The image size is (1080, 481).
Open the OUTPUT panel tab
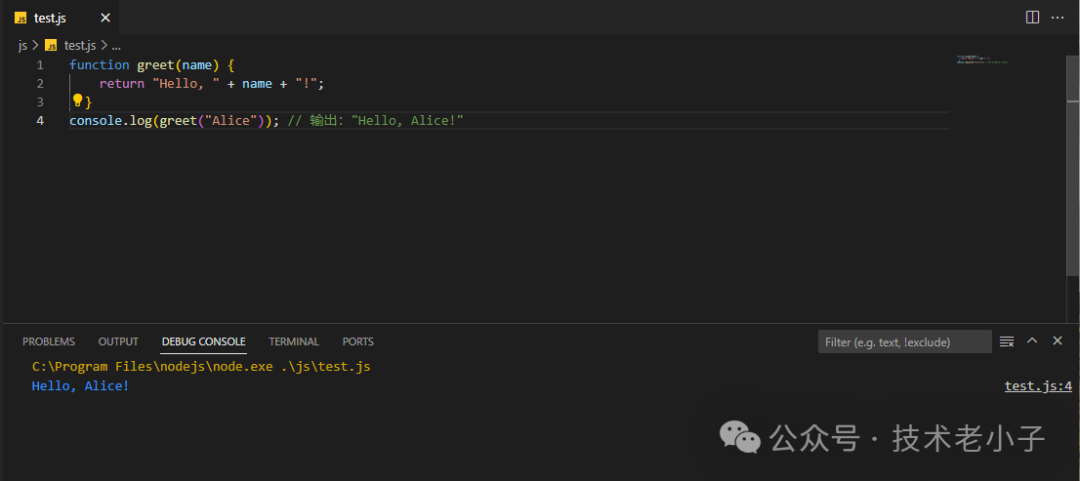[118, 342]
